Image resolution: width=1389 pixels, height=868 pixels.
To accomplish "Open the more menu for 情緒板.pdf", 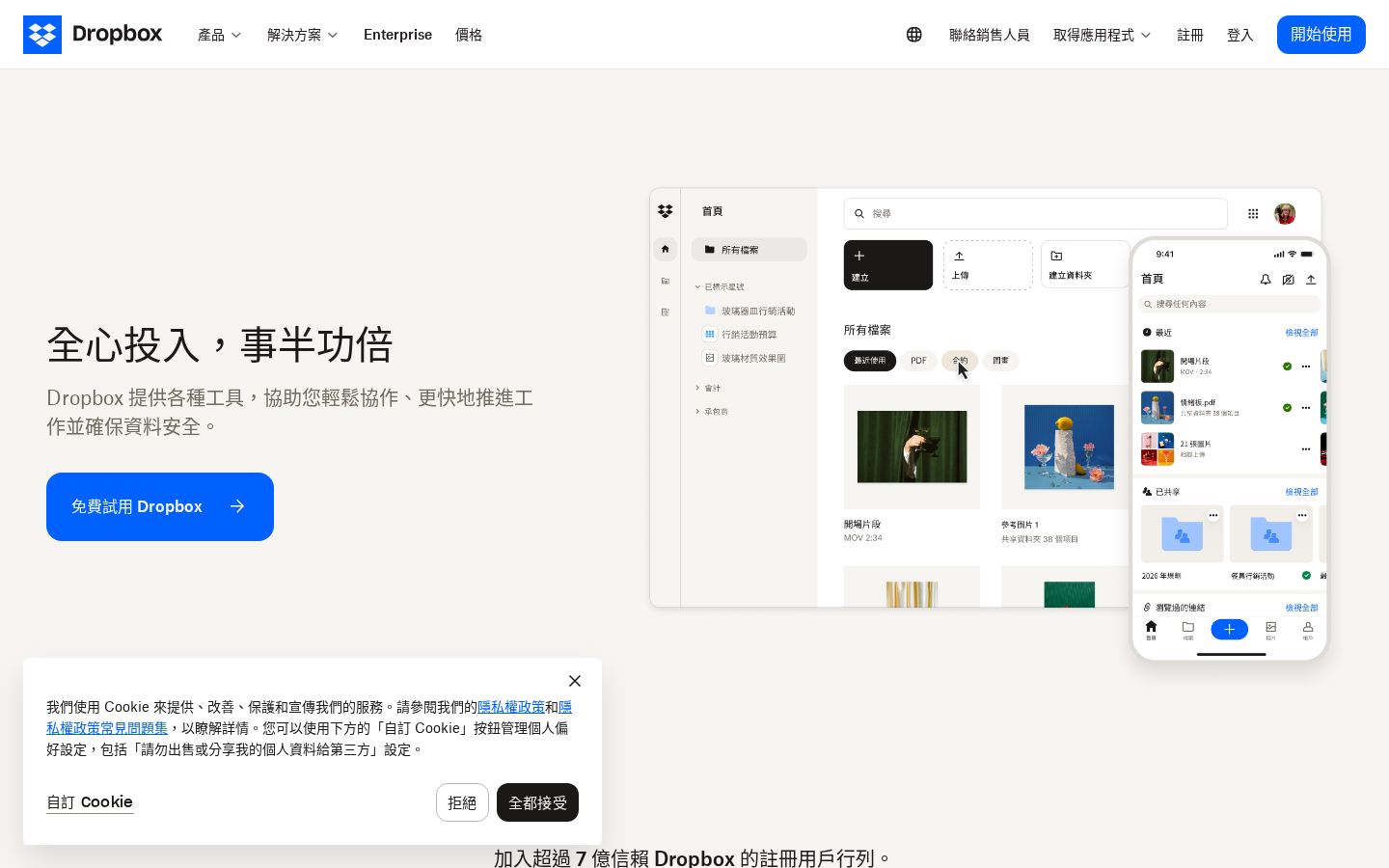I will click(1306, 408).
